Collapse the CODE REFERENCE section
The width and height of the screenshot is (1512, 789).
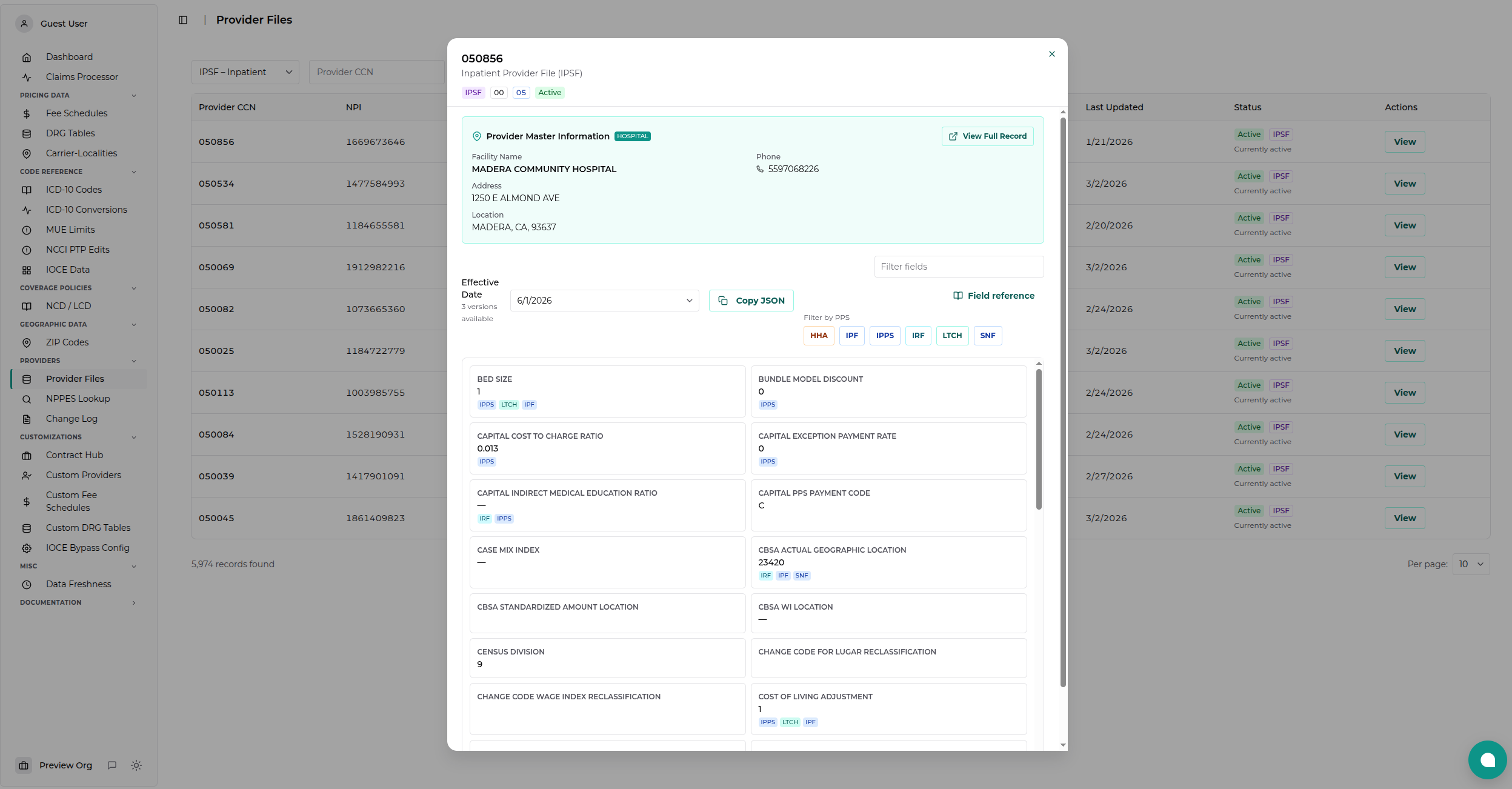(78, 171)
